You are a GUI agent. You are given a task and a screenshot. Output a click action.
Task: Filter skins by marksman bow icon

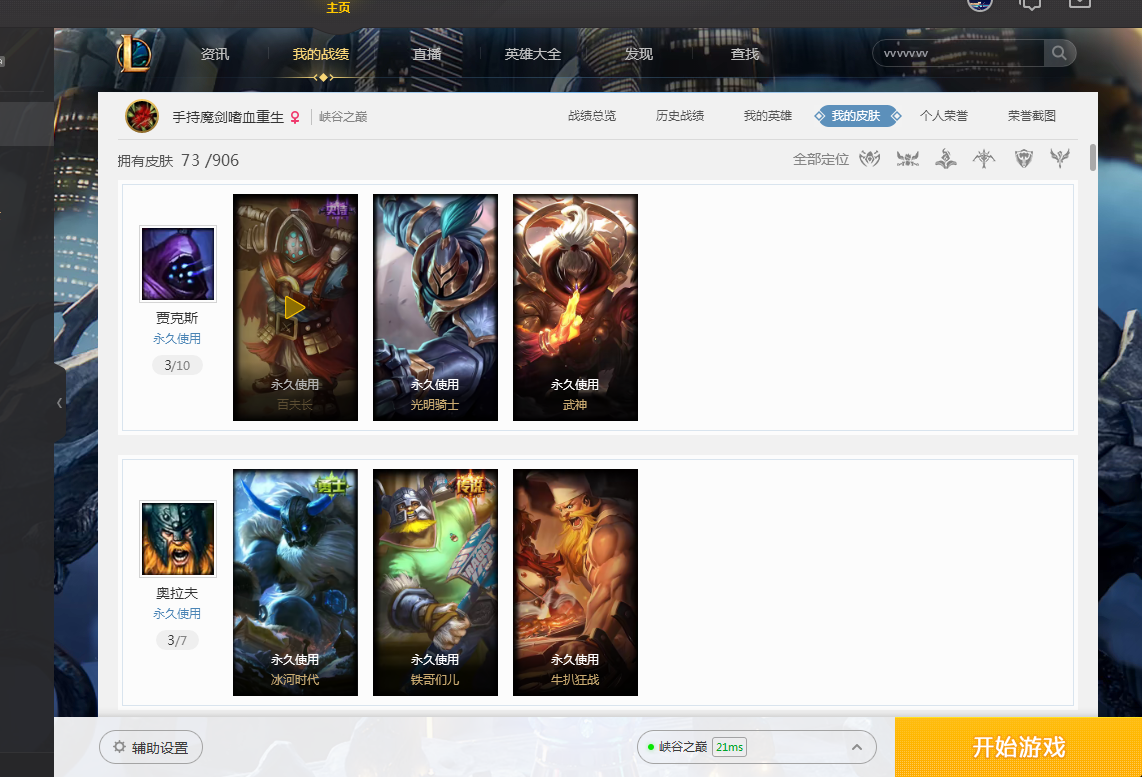(x=984, y=158)
